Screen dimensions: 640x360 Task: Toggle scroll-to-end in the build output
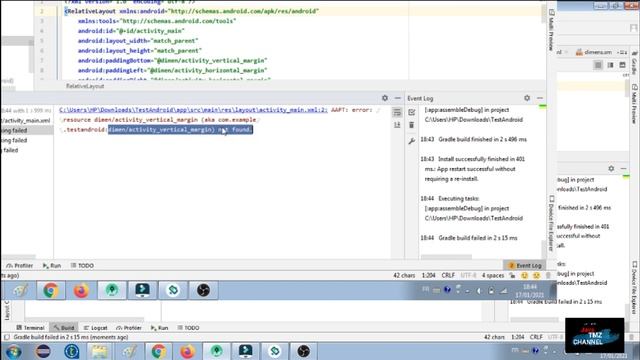point(397,125)
